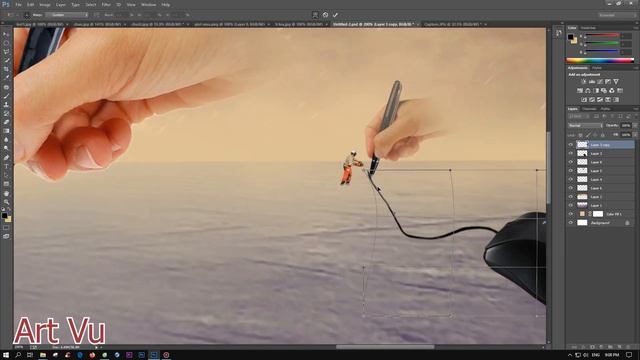This screenshot has width=640, height=360.
Task: Open the Warp preset dropdown
Action: (67, 15)
